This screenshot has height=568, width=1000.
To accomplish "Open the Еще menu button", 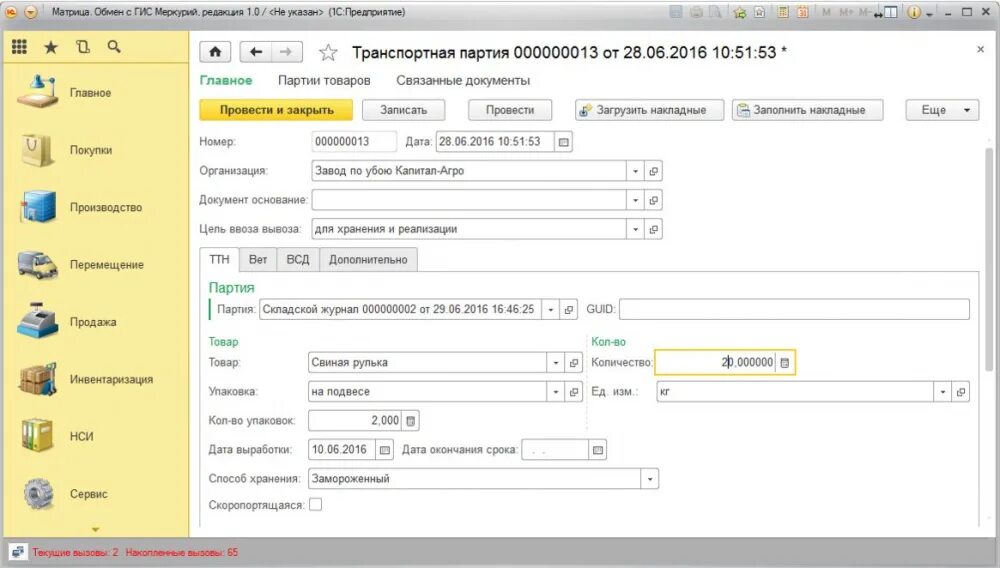I will [x=942, y=110].
